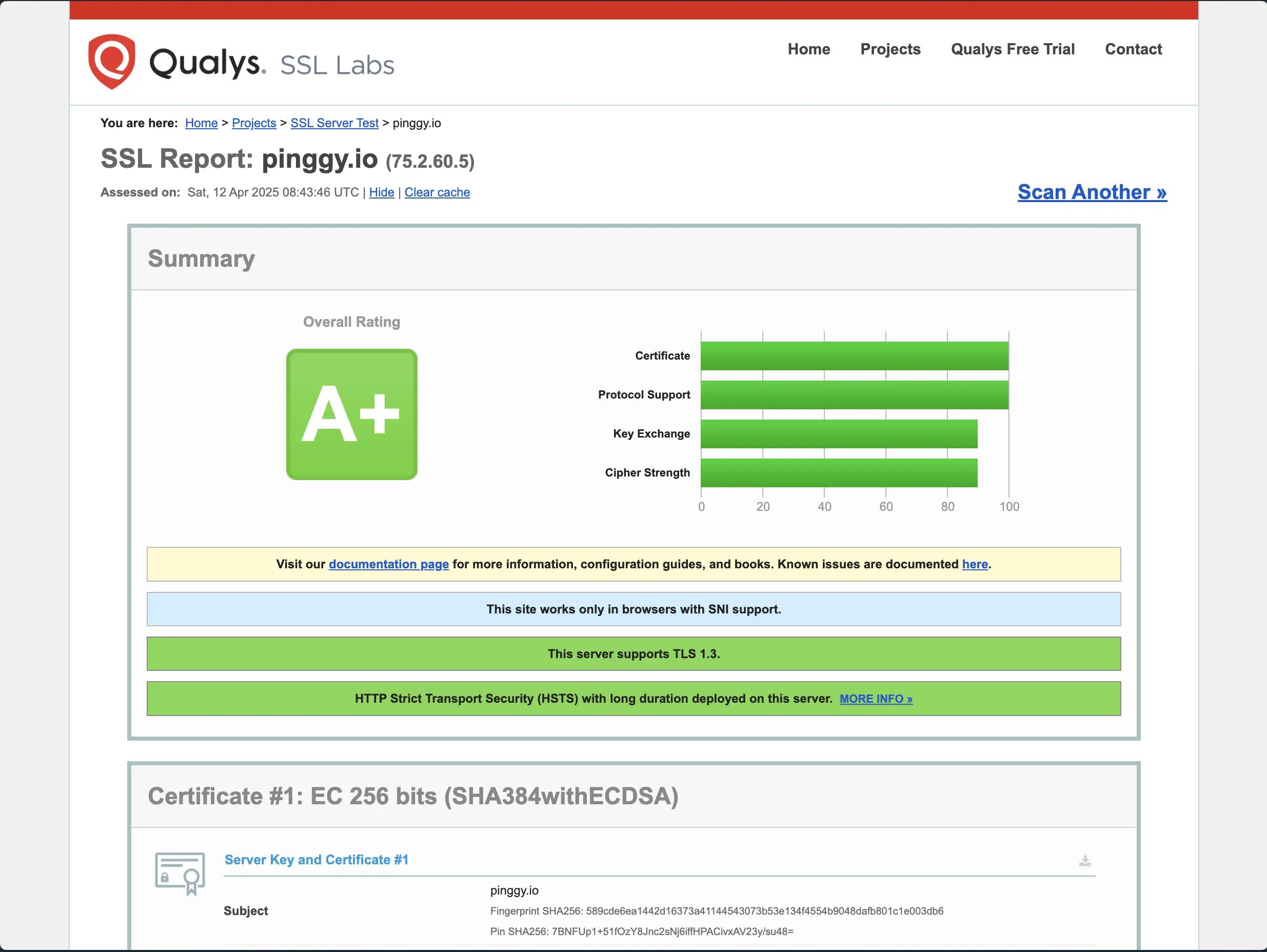Open the Home navigation menu item
The height and width of the screenshot is (952, 1267).
809,49
